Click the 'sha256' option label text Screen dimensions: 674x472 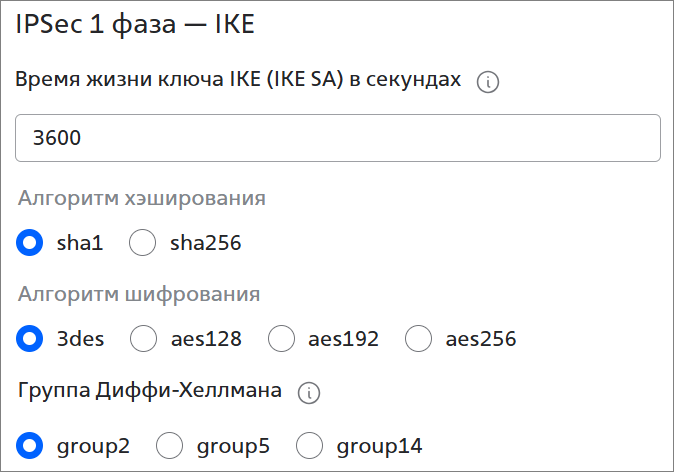coord(206,242)
